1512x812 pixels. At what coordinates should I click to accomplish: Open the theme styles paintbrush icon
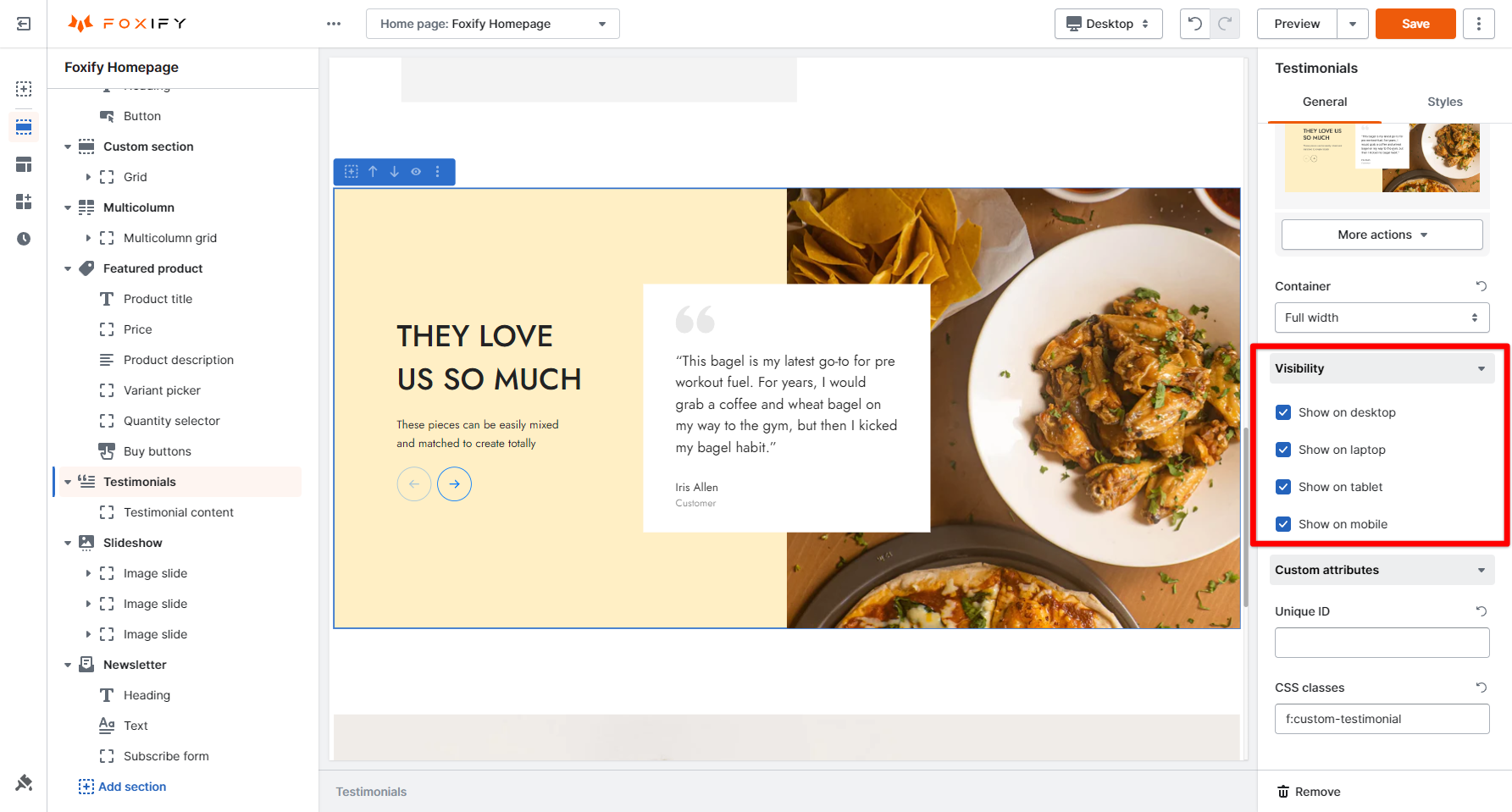[x=24, y=783]
